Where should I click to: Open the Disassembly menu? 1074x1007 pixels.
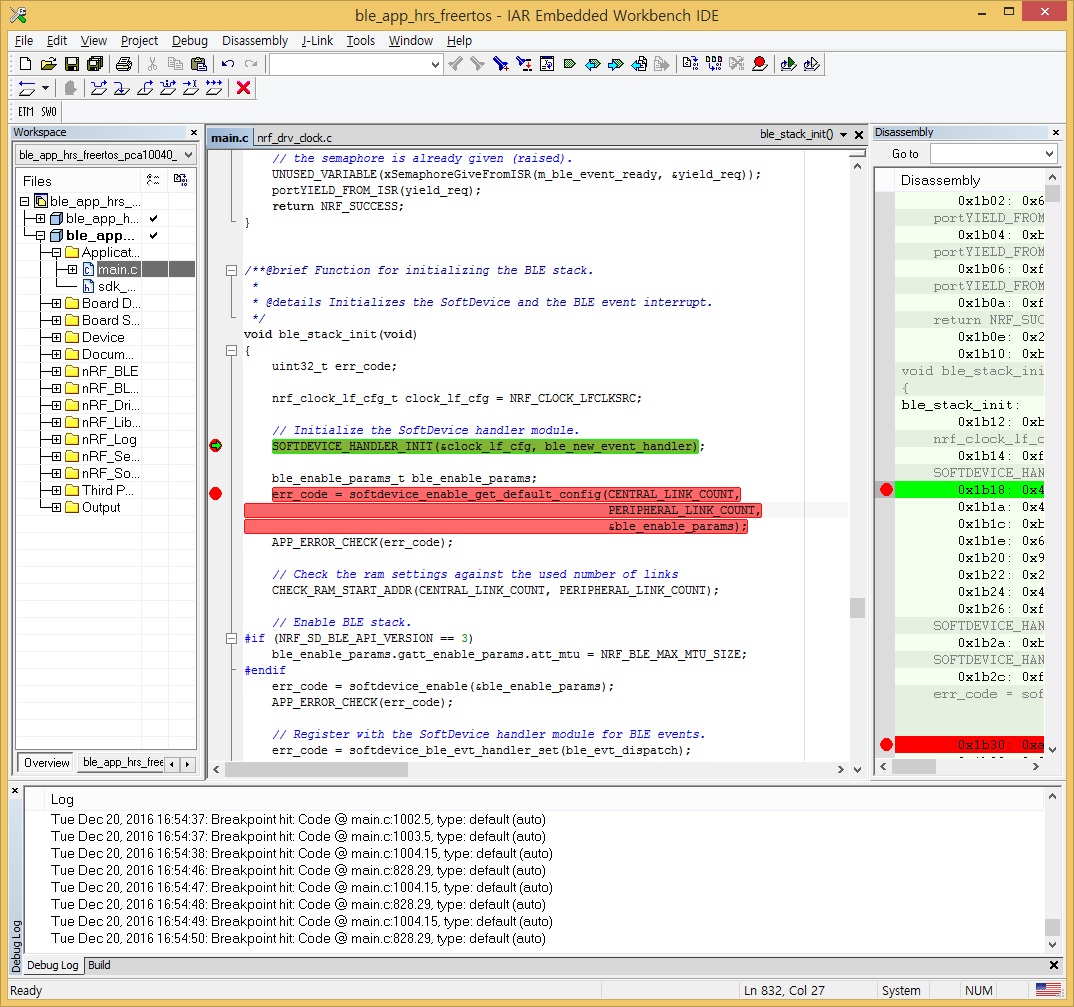pyautogui.click(x=255, y=40)
